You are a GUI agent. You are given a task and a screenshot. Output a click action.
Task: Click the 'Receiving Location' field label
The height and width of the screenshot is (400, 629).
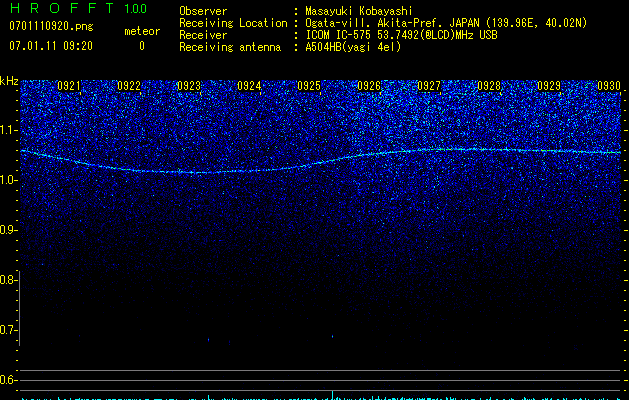click(x=233, y=24)
